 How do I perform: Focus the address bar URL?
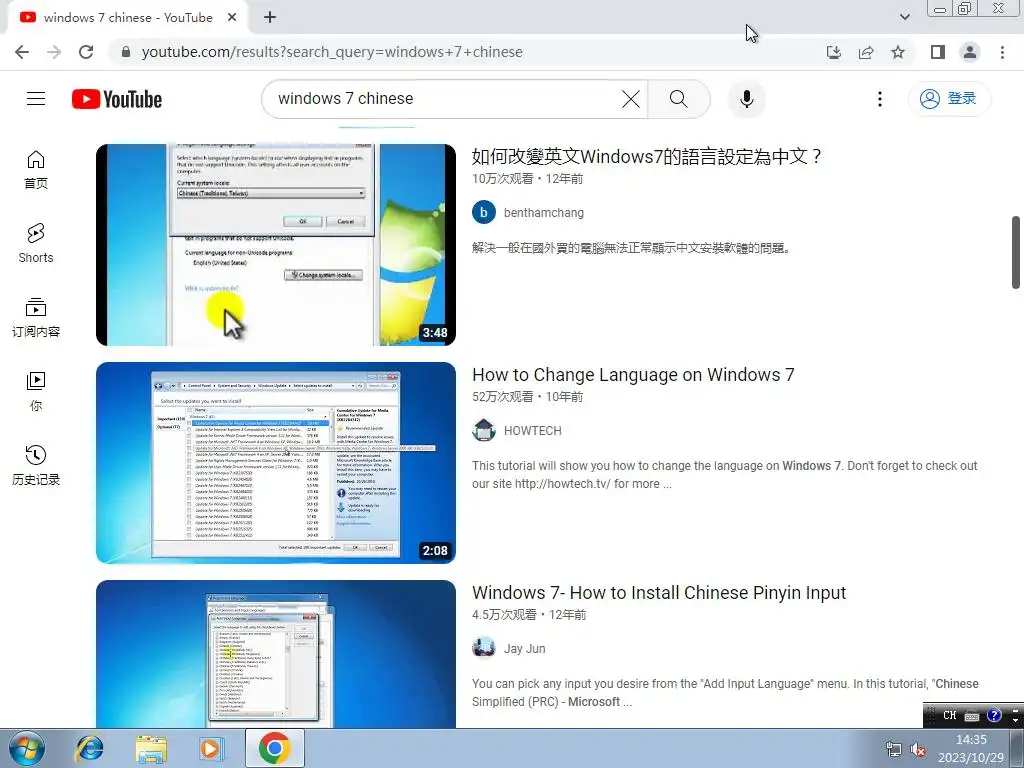[332, 52]
